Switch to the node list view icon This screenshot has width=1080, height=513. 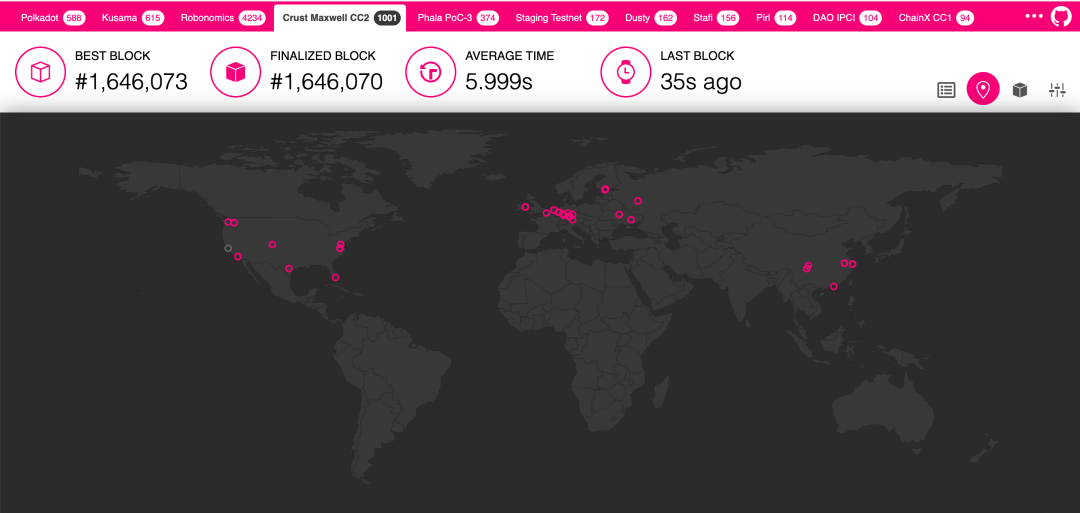pos(946,90)
